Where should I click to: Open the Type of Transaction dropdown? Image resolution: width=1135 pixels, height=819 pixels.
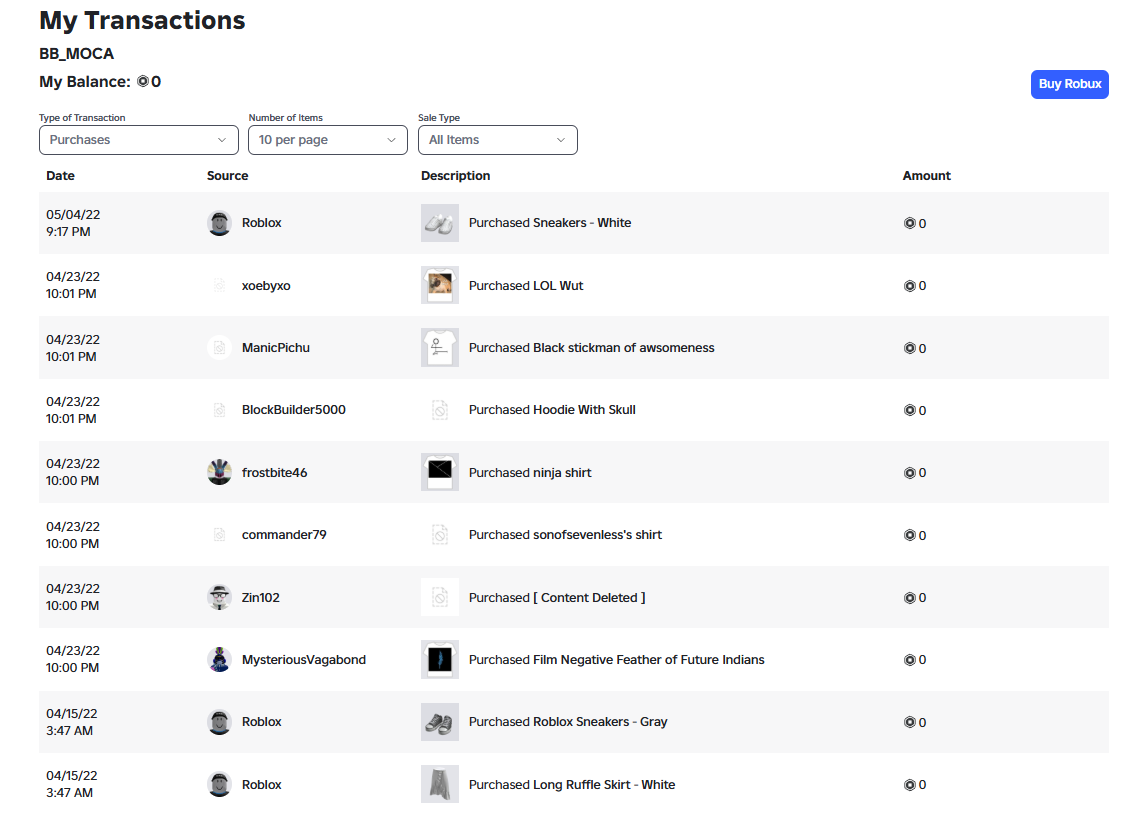click(139, 140)
